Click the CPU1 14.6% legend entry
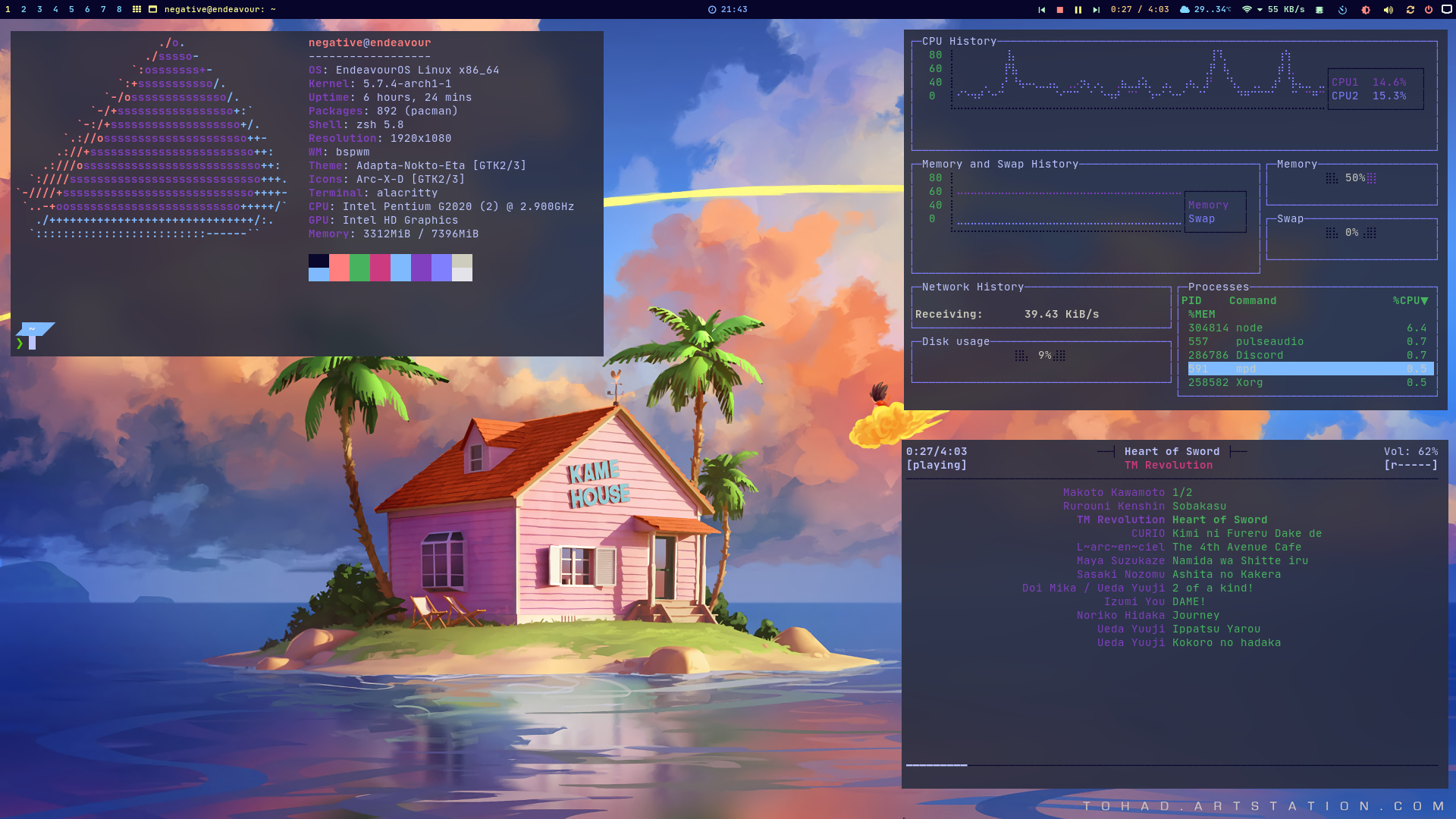1456x819 pixels. coord(1369,83)
